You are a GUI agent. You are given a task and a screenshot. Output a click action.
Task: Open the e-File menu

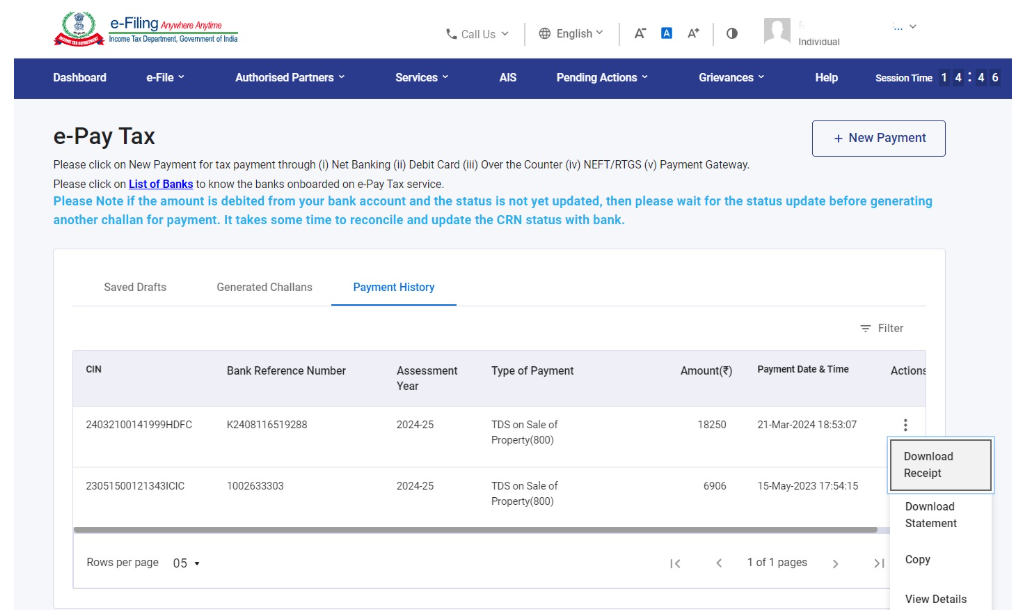pos(165,77)
